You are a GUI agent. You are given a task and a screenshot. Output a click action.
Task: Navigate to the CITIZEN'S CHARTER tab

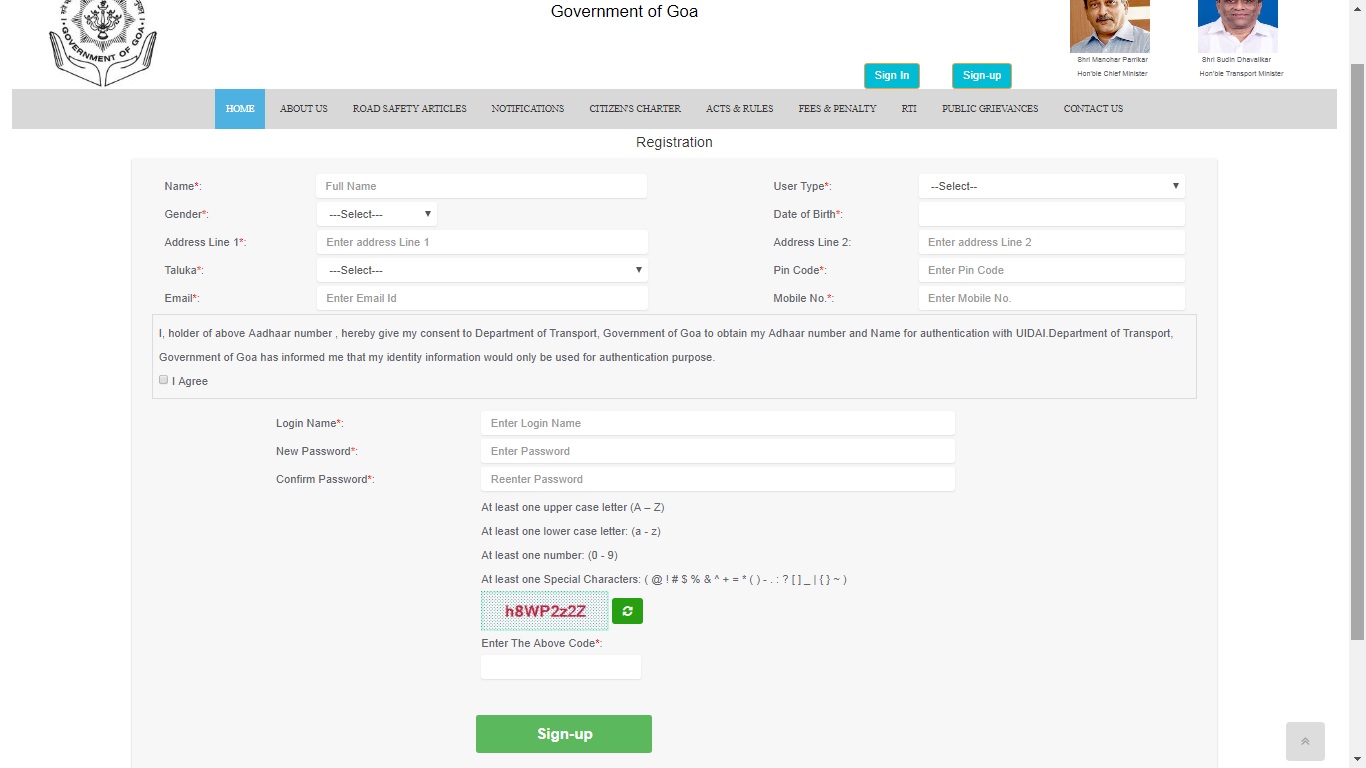[x=635, y=108]
